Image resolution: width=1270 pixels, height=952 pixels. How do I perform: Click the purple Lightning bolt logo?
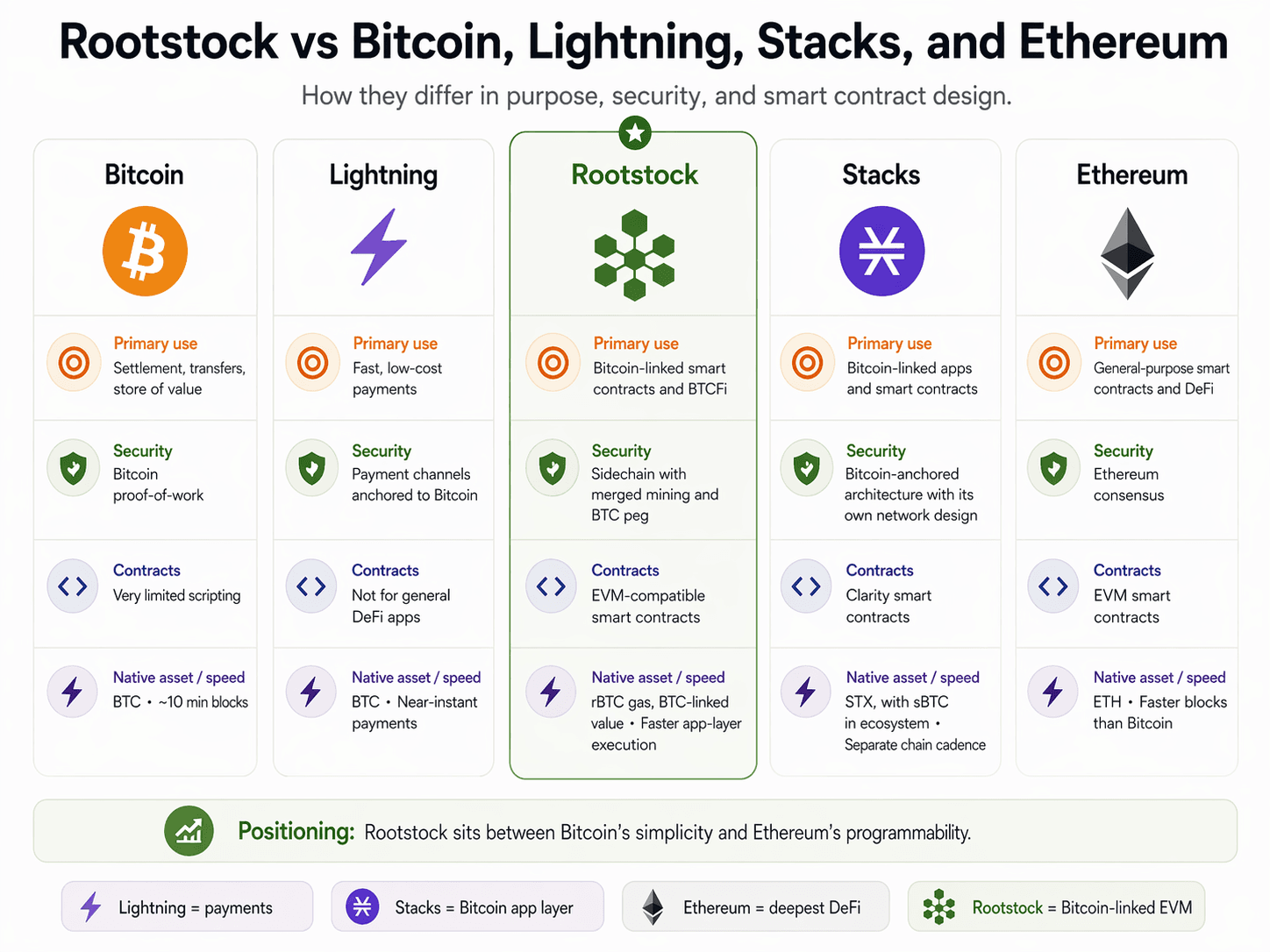point(379,247)
